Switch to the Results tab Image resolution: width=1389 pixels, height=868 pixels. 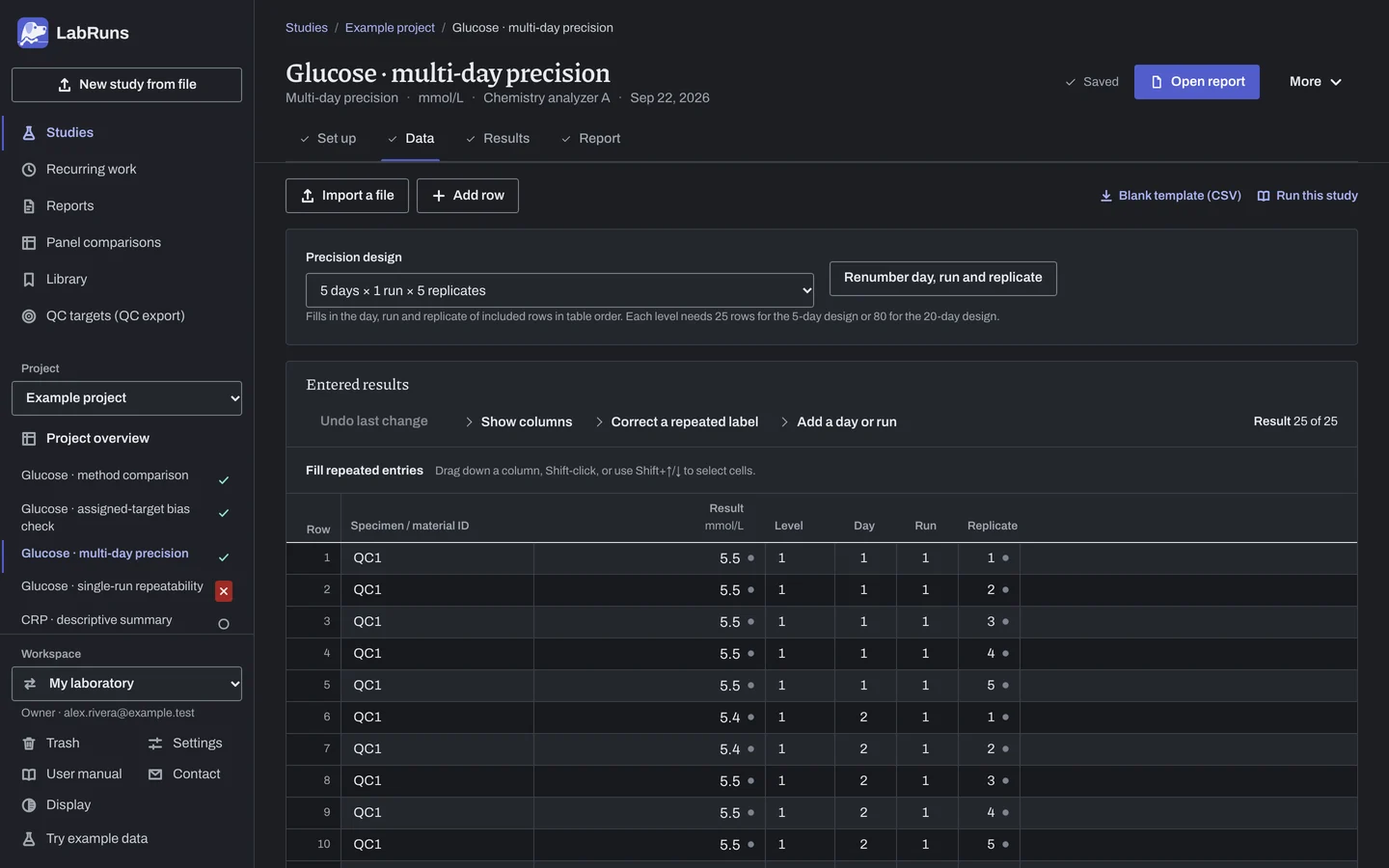[x=498, y=138]
